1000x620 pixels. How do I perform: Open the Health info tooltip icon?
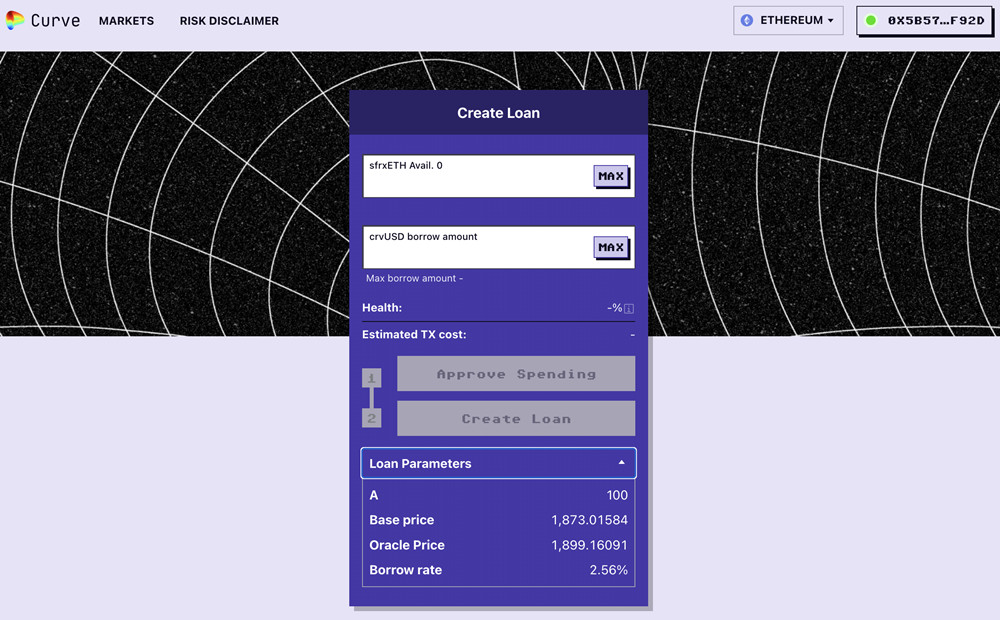coord(629,308)
